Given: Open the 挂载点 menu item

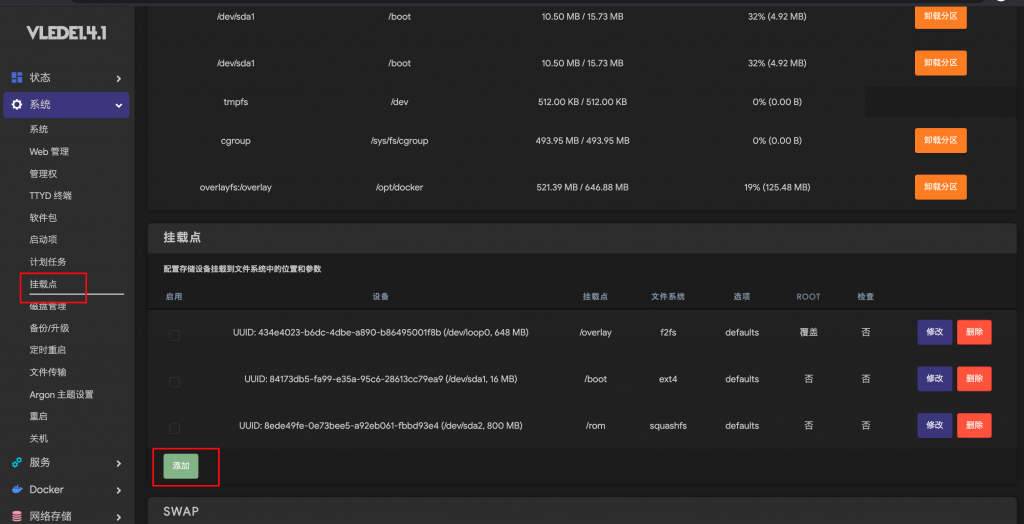Looking at the screenshot, I should [44, 284].
